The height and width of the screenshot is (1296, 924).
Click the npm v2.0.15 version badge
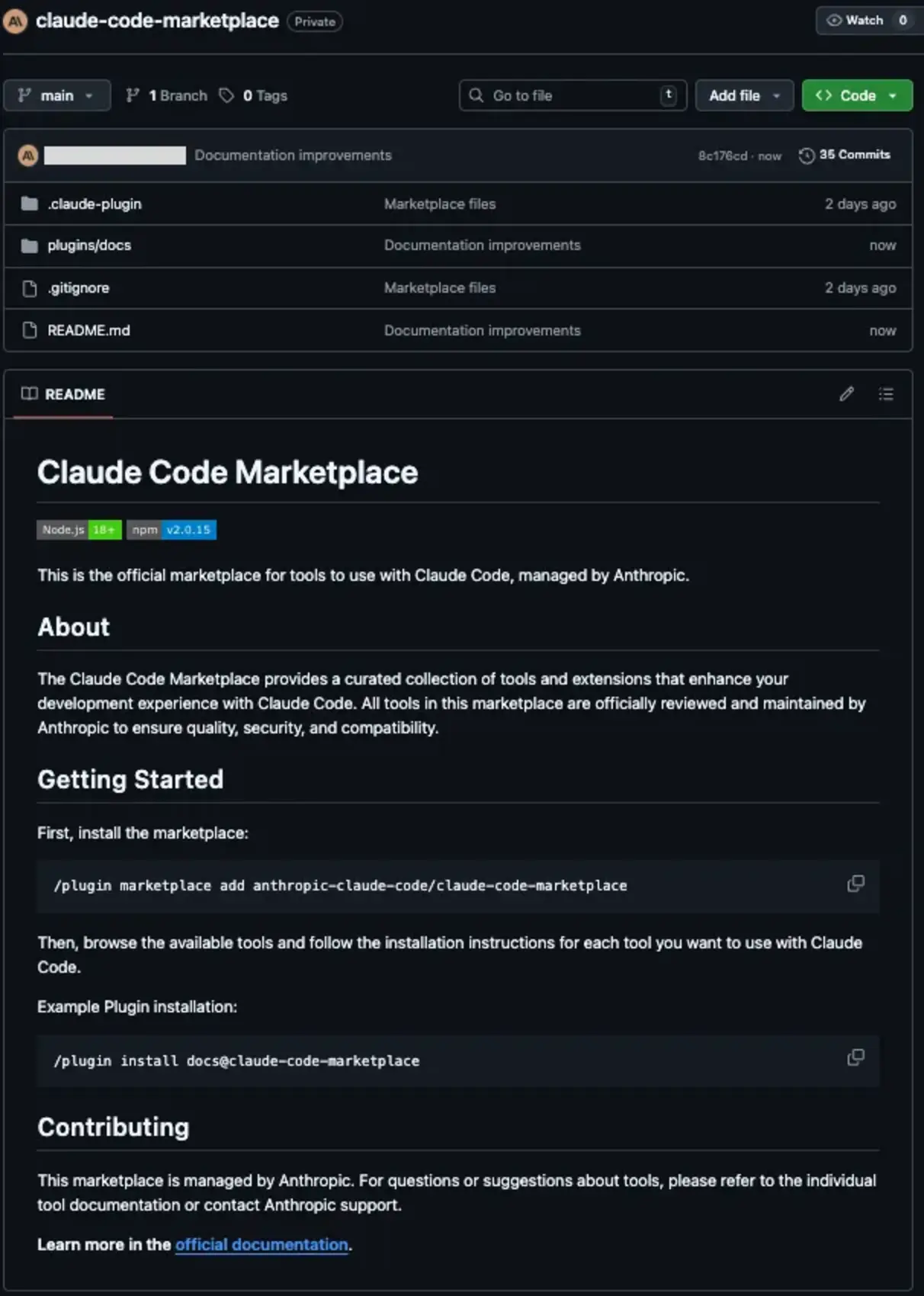coord(173,530)
